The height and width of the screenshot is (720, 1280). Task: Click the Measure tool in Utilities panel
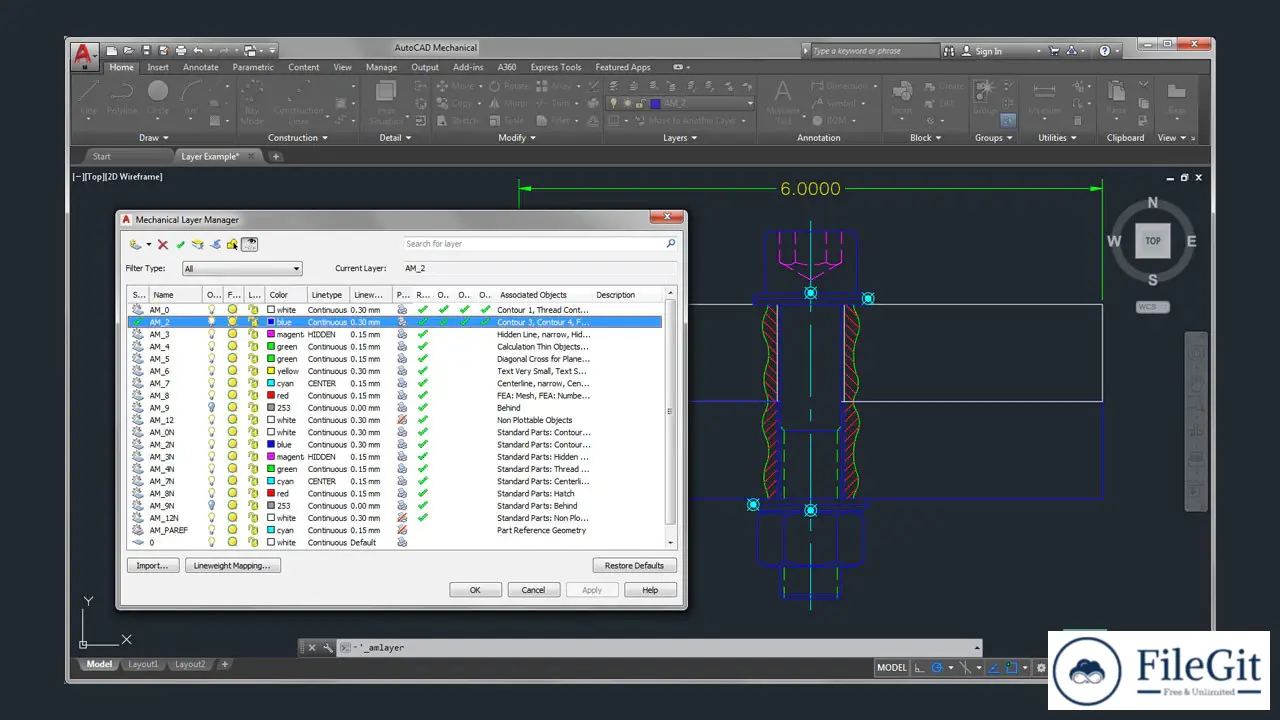pyautogui.click(x=1045, y=98)
